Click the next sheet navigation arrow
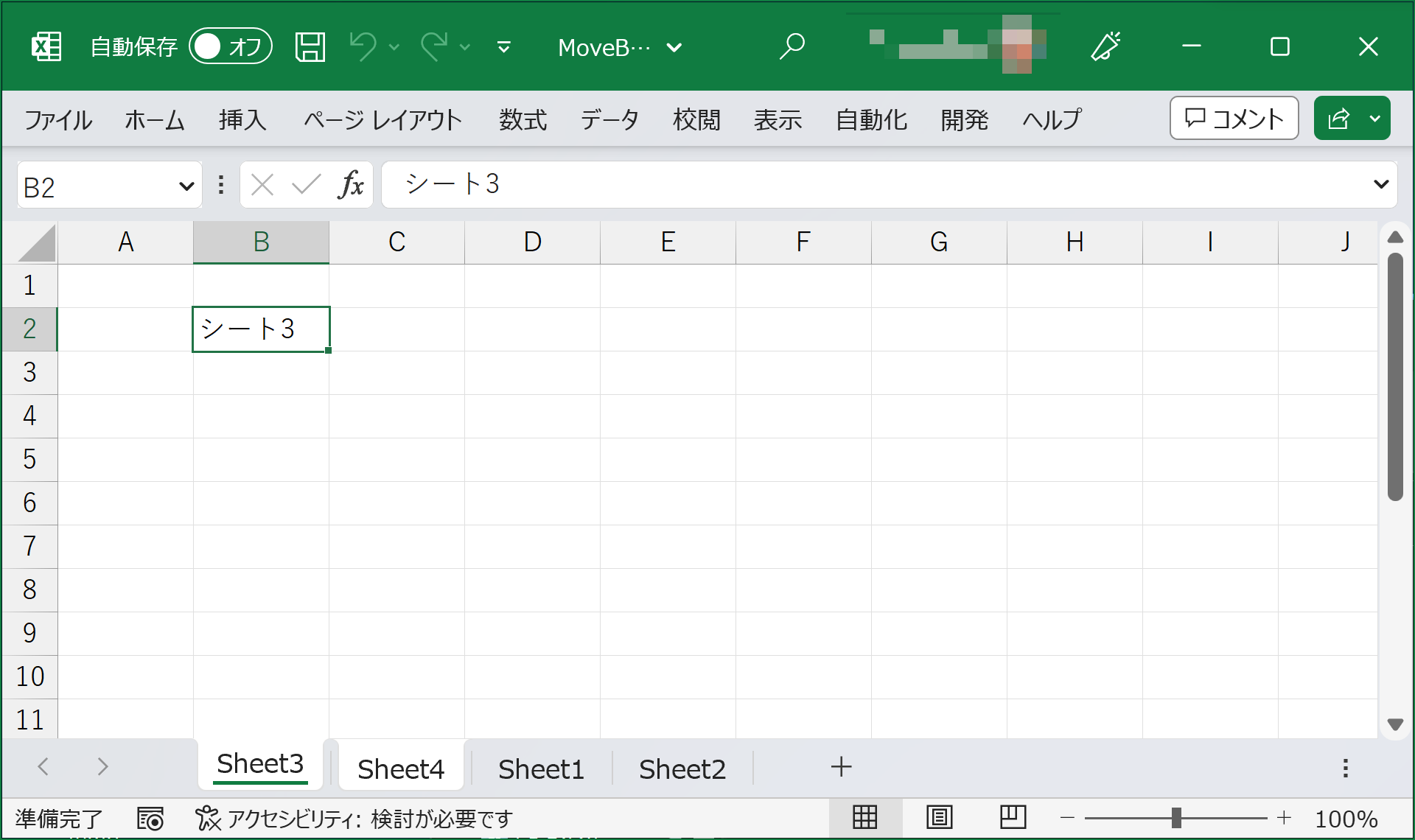This screenshot has height=840, width=1415. (102, 767)
